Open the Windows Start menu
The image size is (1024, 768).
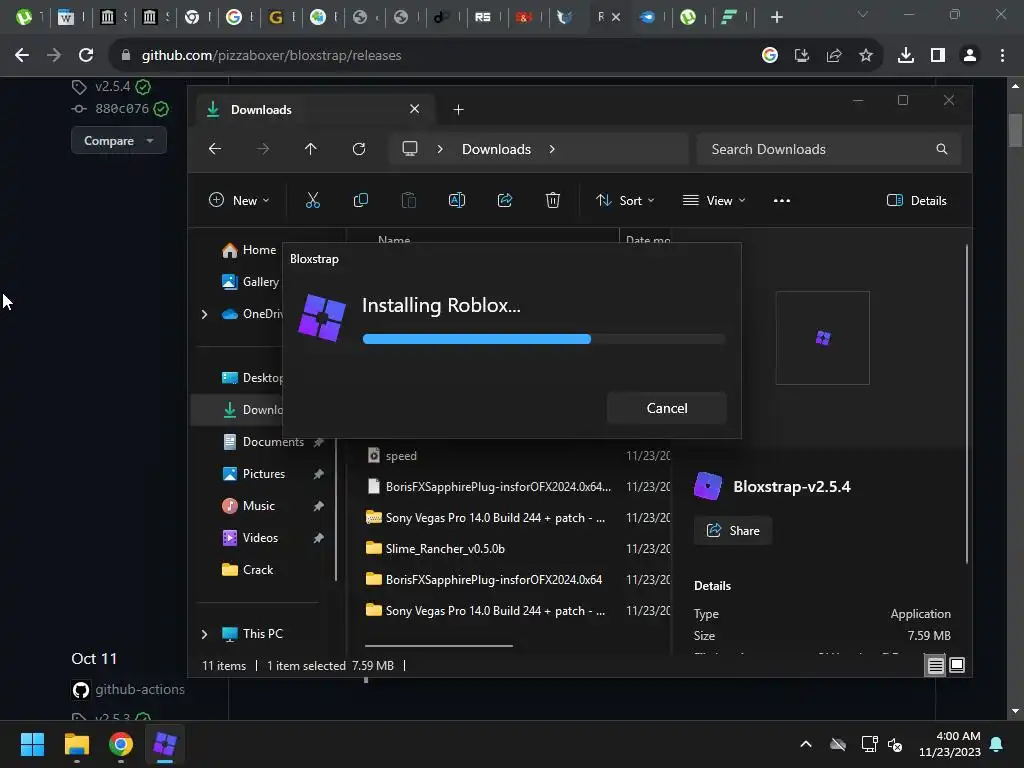tap(32, 744)
